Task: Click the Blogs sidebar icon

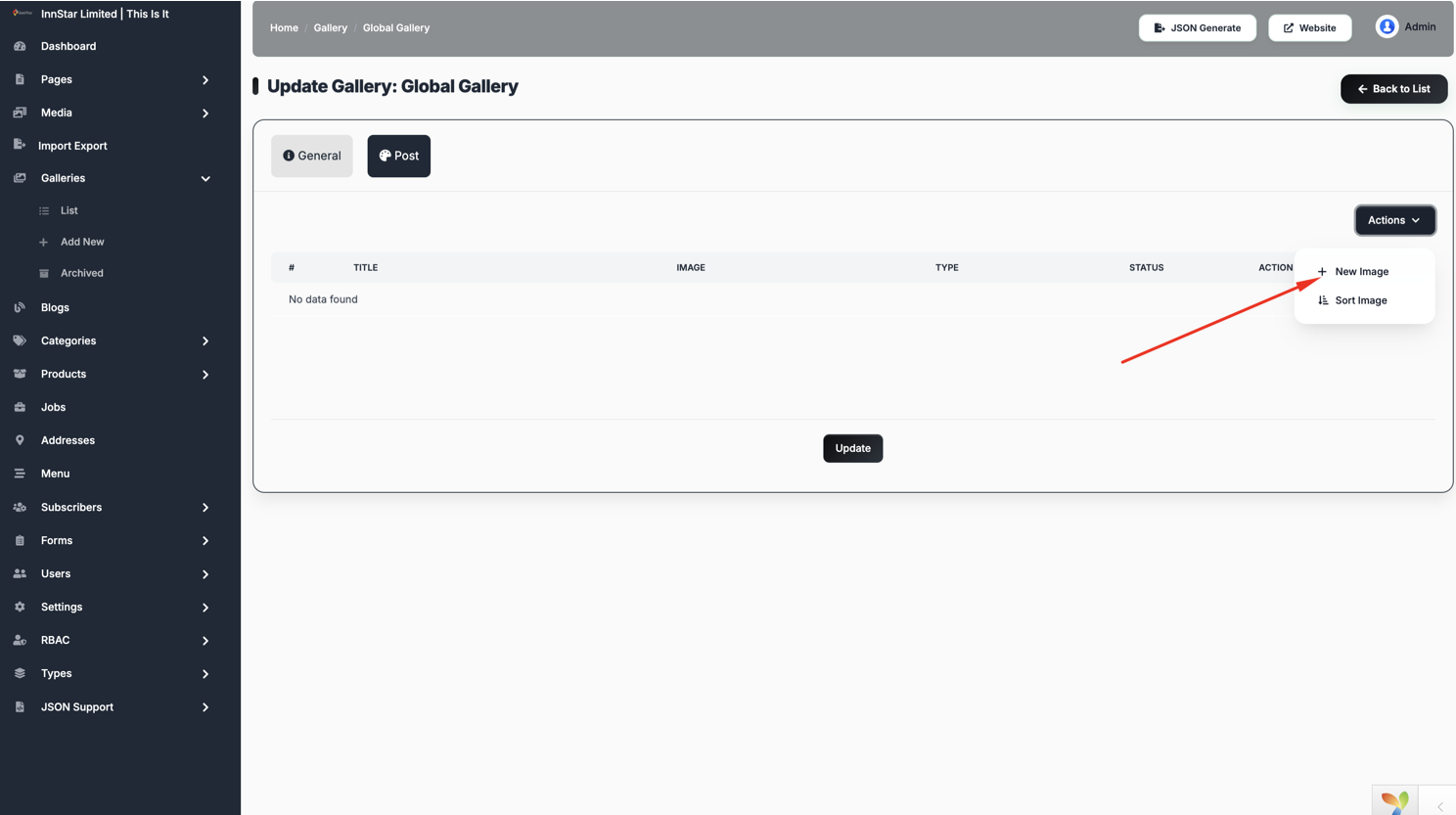Action: [x=20, y=307]
